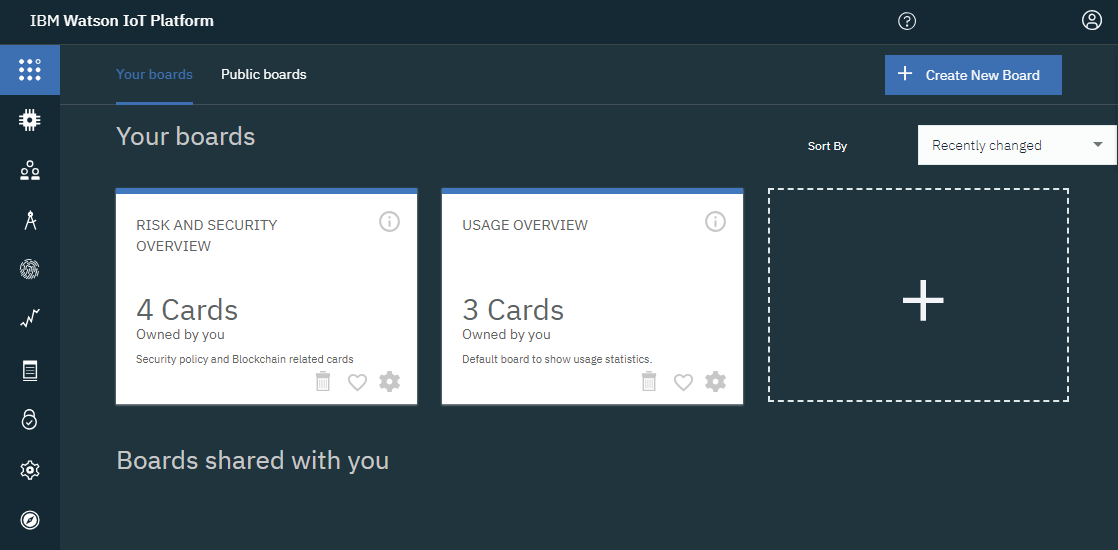Open the user profile icon in the header

[1092, 20]
